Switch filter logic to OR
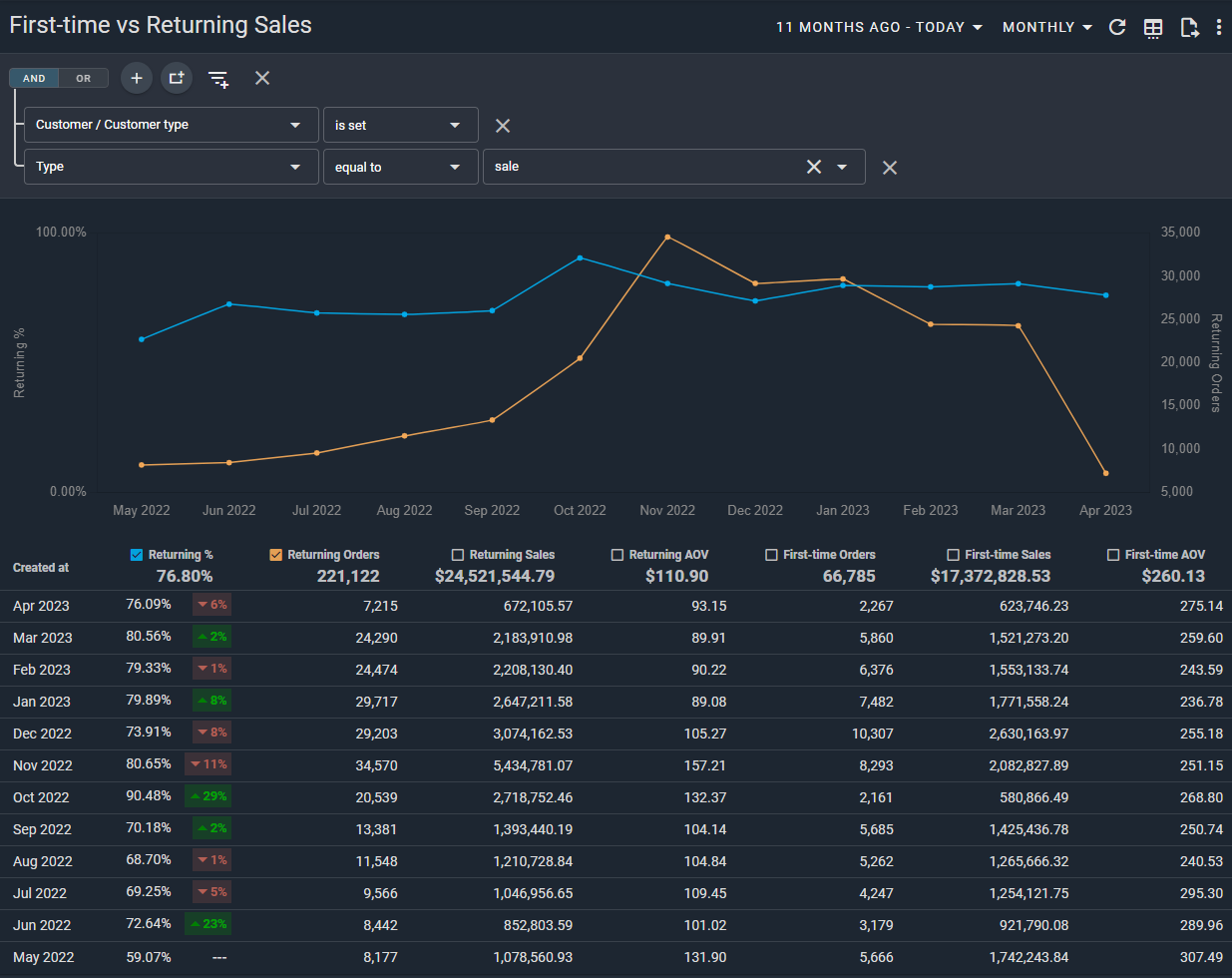This screenshot has height=978, width=1232. [84, 78]
